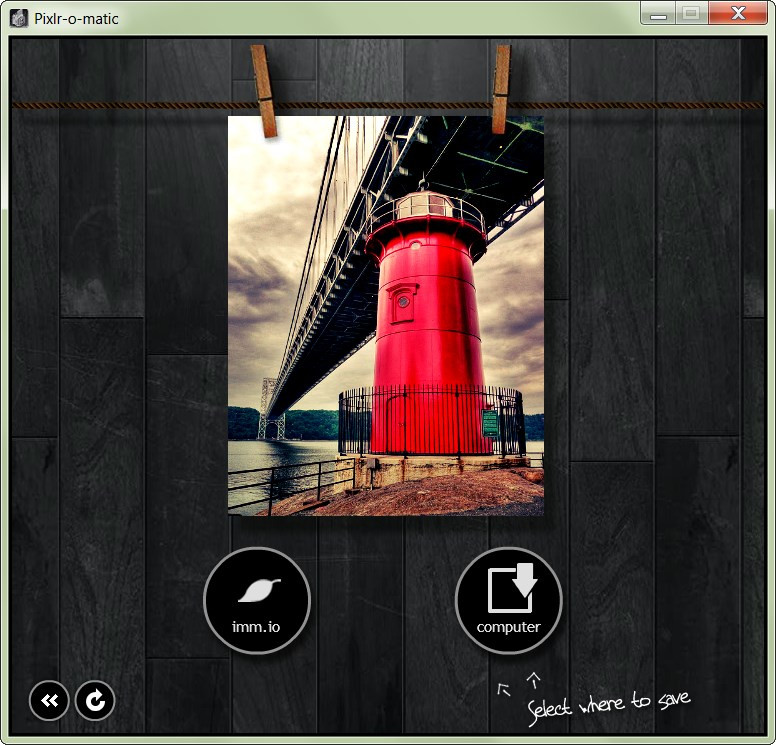The image size is (776, 745).
Task: Click the lighthouse photo preview
Action: coord(386,316)
